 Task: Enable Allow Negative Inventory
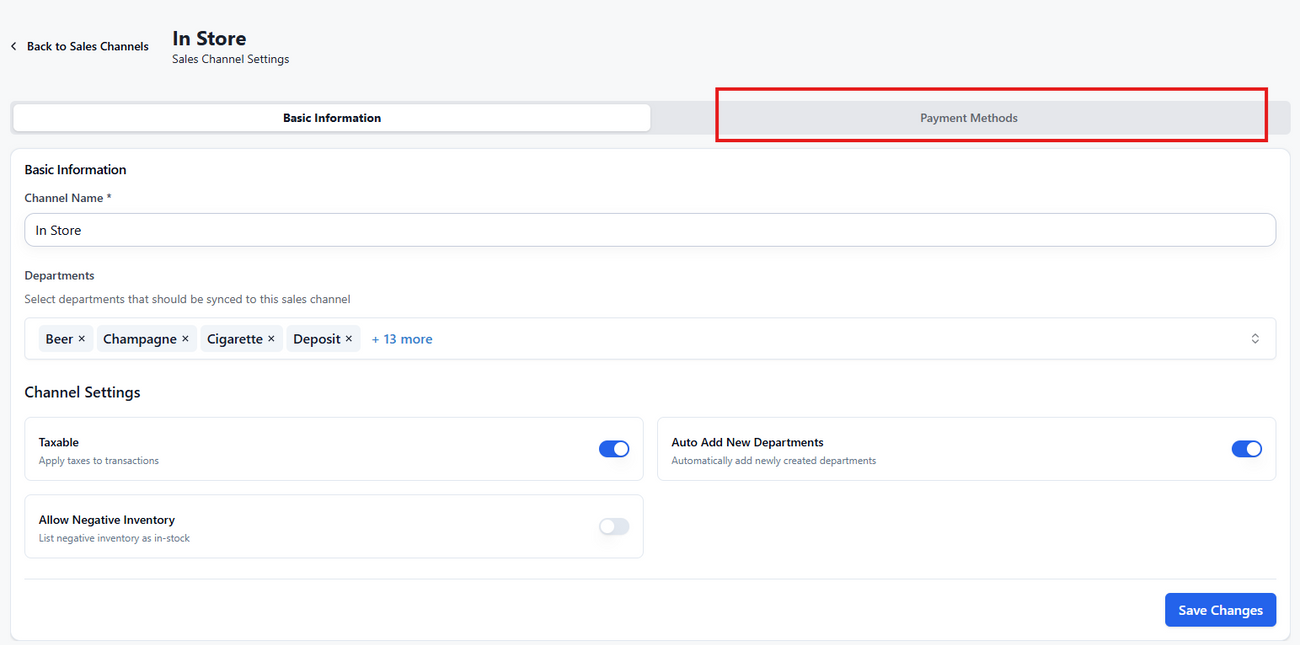pyautogui.click(x=613, y=526)
